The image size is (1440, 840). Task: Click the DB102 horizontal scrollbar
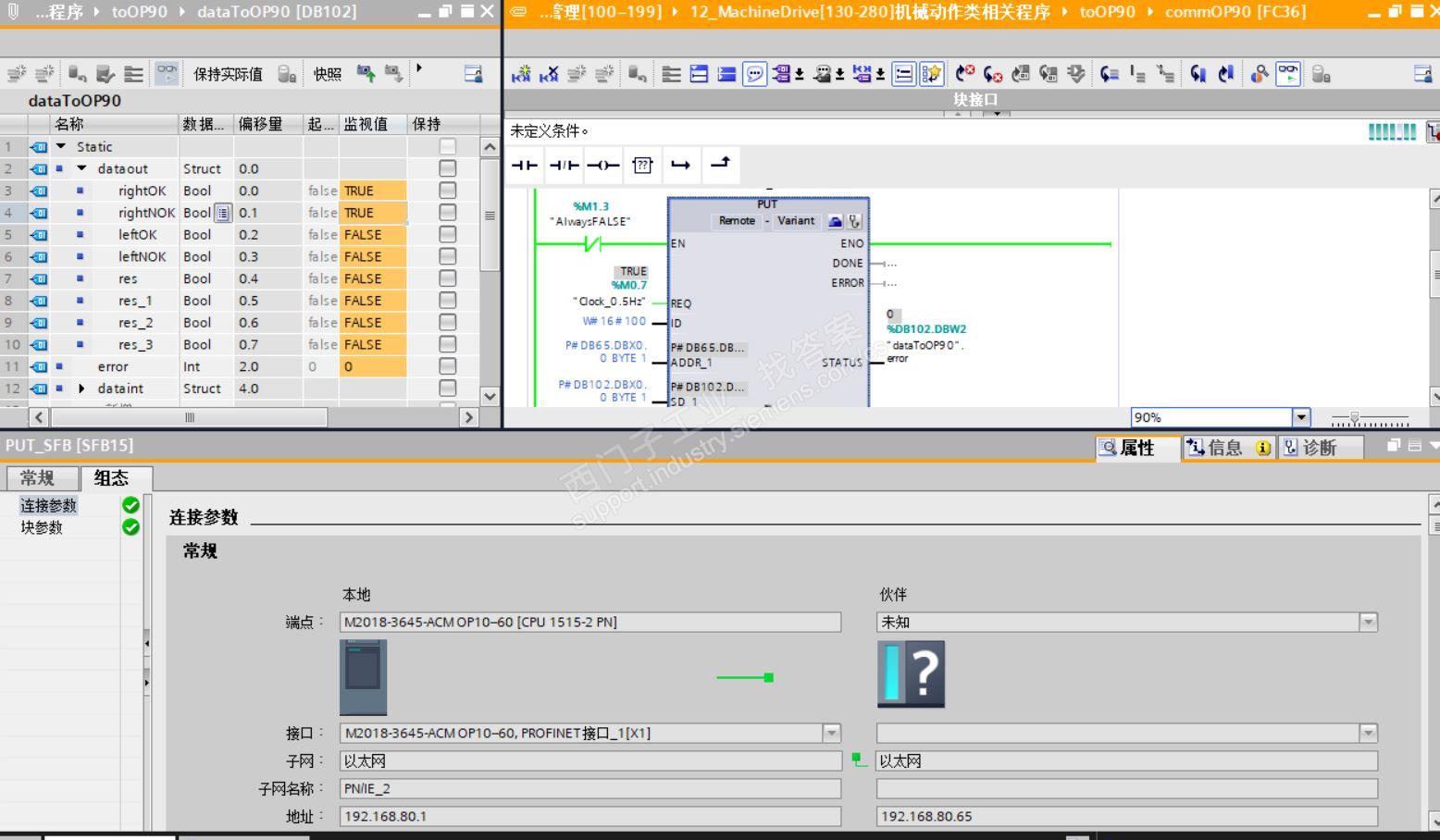click(x=189, y=417)
